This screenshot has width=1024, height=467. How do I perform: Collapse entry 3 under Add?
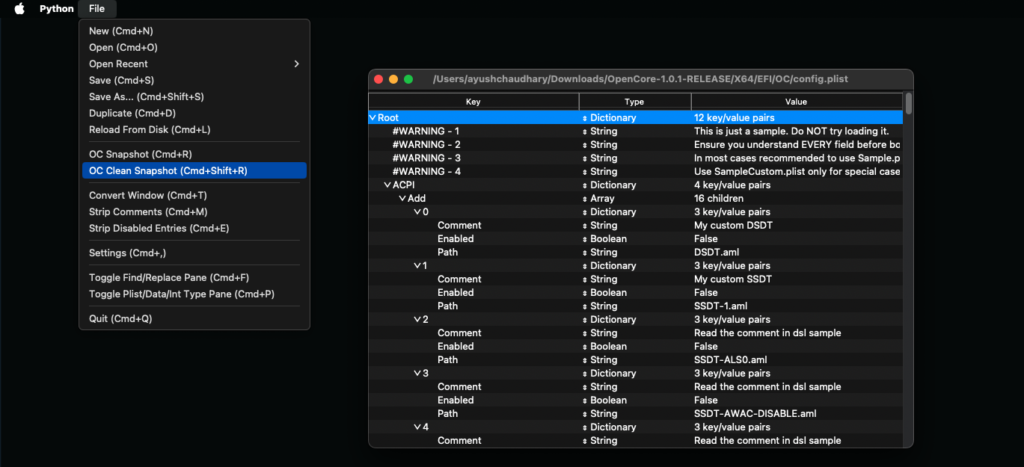(417, 374)
